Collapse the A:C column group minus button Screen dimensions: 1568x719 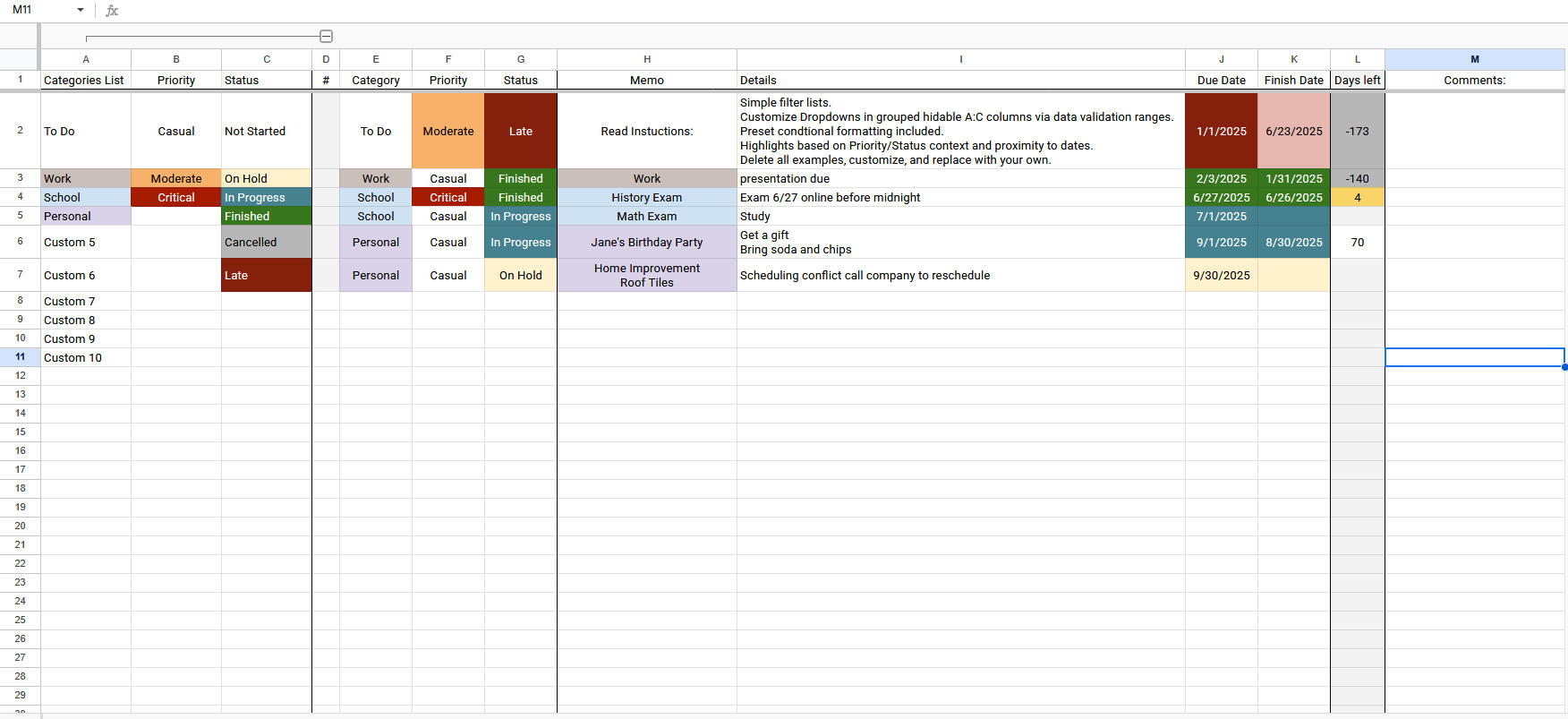(326, 37)
